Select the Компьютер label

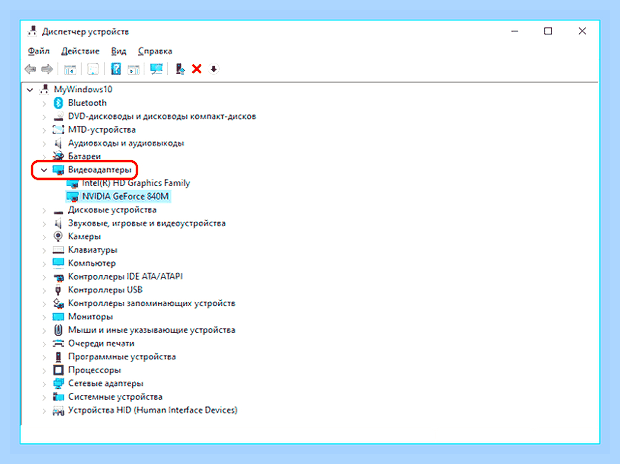point(92,263)
